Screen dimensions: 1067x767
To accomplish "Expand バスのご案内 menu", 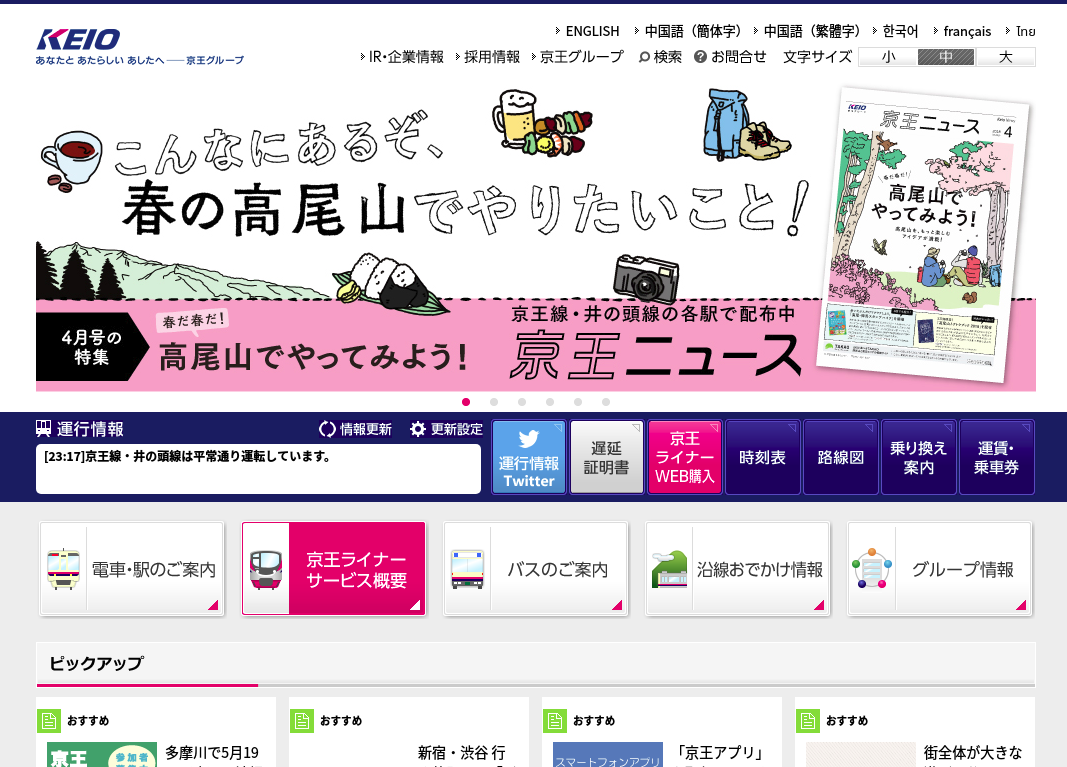I will (536, 569).
